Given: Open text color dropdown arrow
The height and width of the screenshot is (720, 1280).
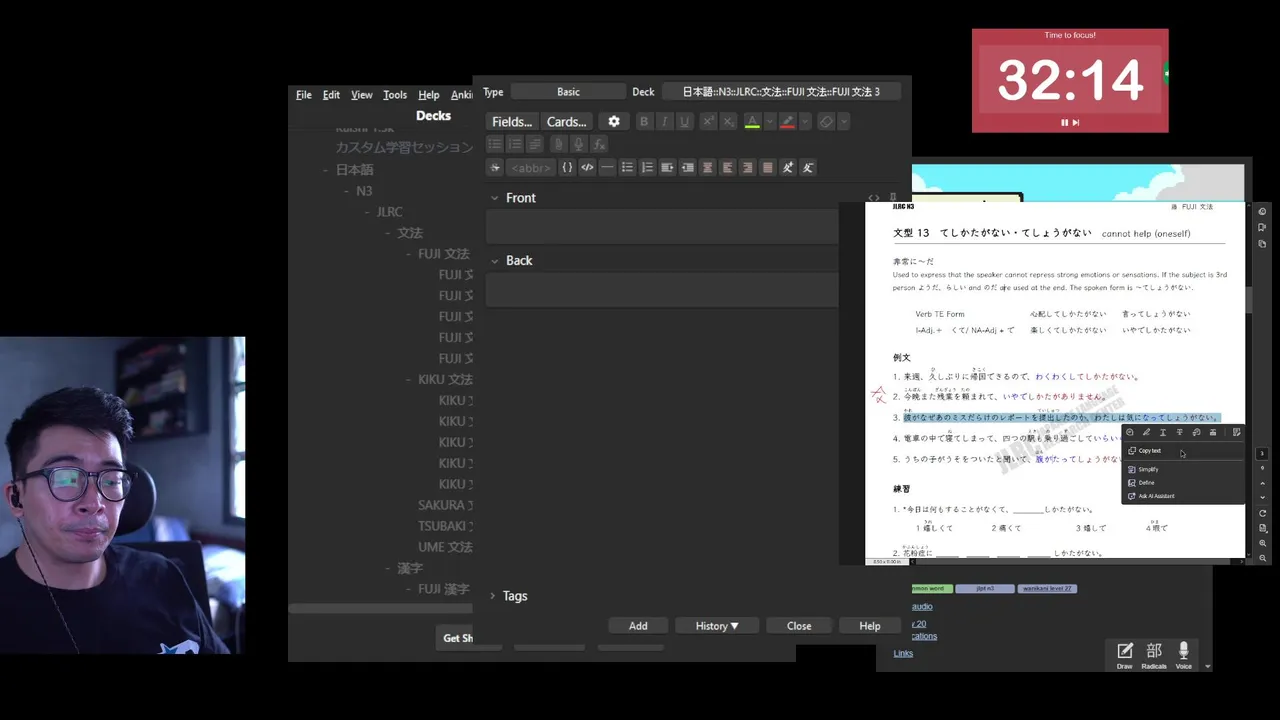Looking at the screenshot, I should tap(770, 122).
